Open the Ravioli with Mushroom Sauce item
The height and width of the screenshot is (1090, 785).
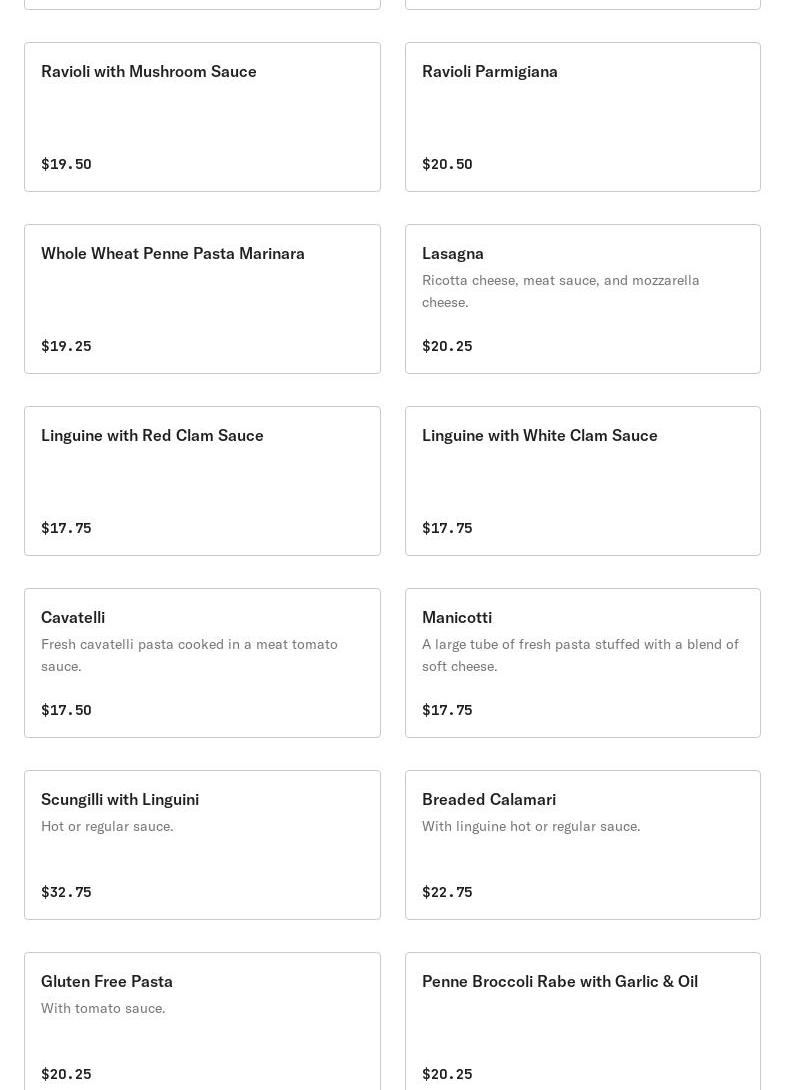tap(202, 116)
